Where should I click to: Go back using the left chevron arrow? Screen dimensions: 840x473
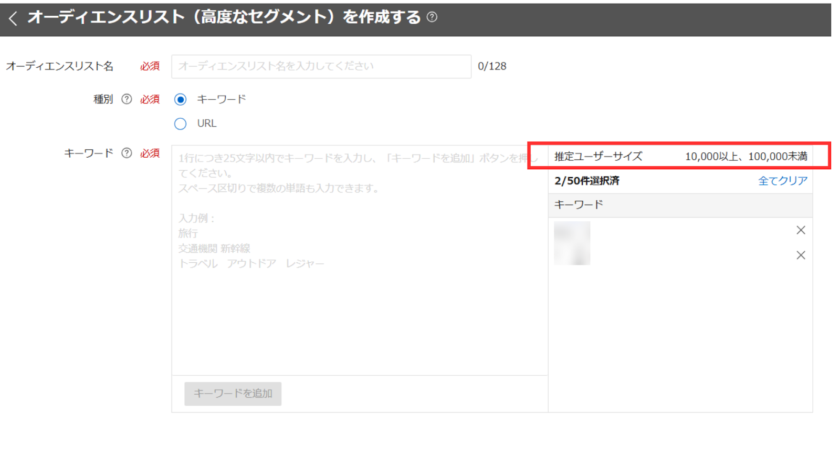(x=13, y=18)
